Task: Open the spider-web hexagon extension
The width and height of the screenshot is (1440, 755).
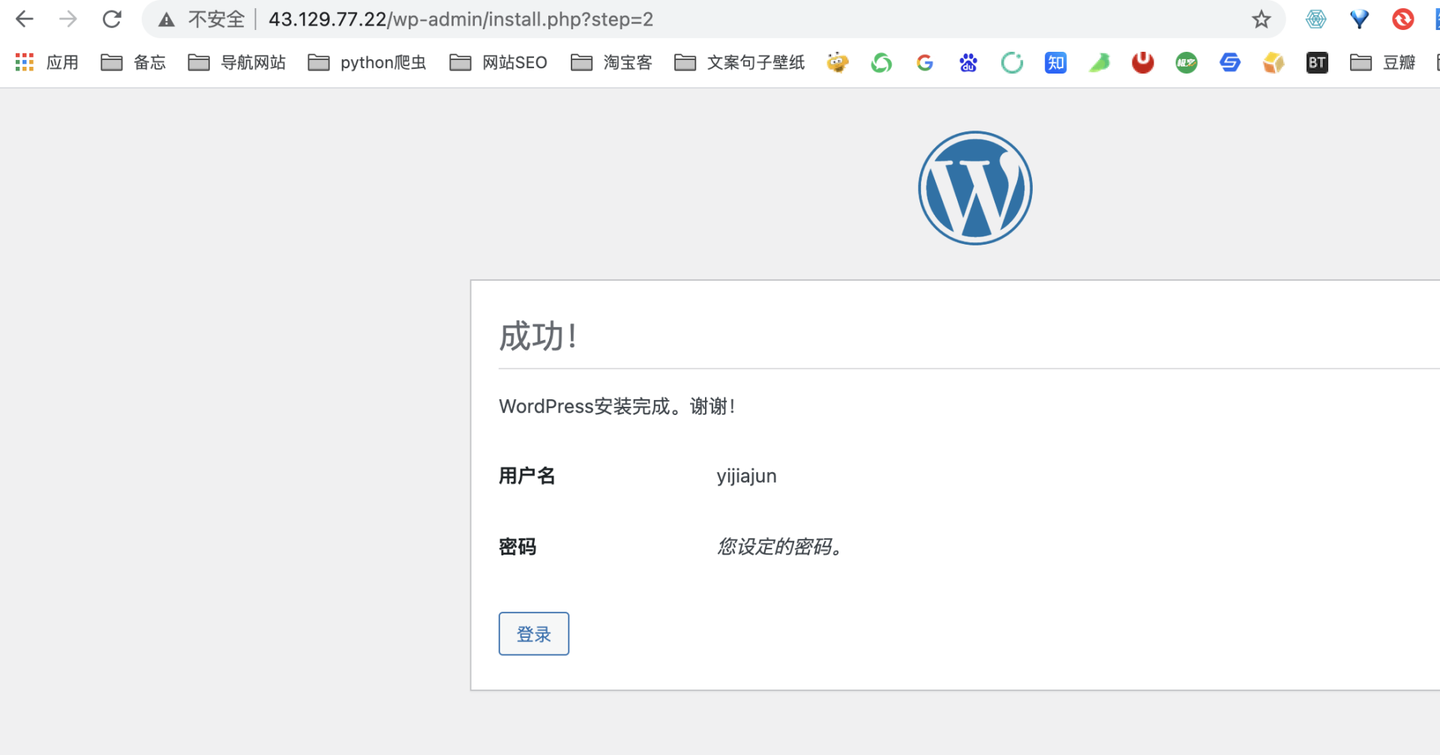Action: pyautogui.click(x=1316, y=19)
